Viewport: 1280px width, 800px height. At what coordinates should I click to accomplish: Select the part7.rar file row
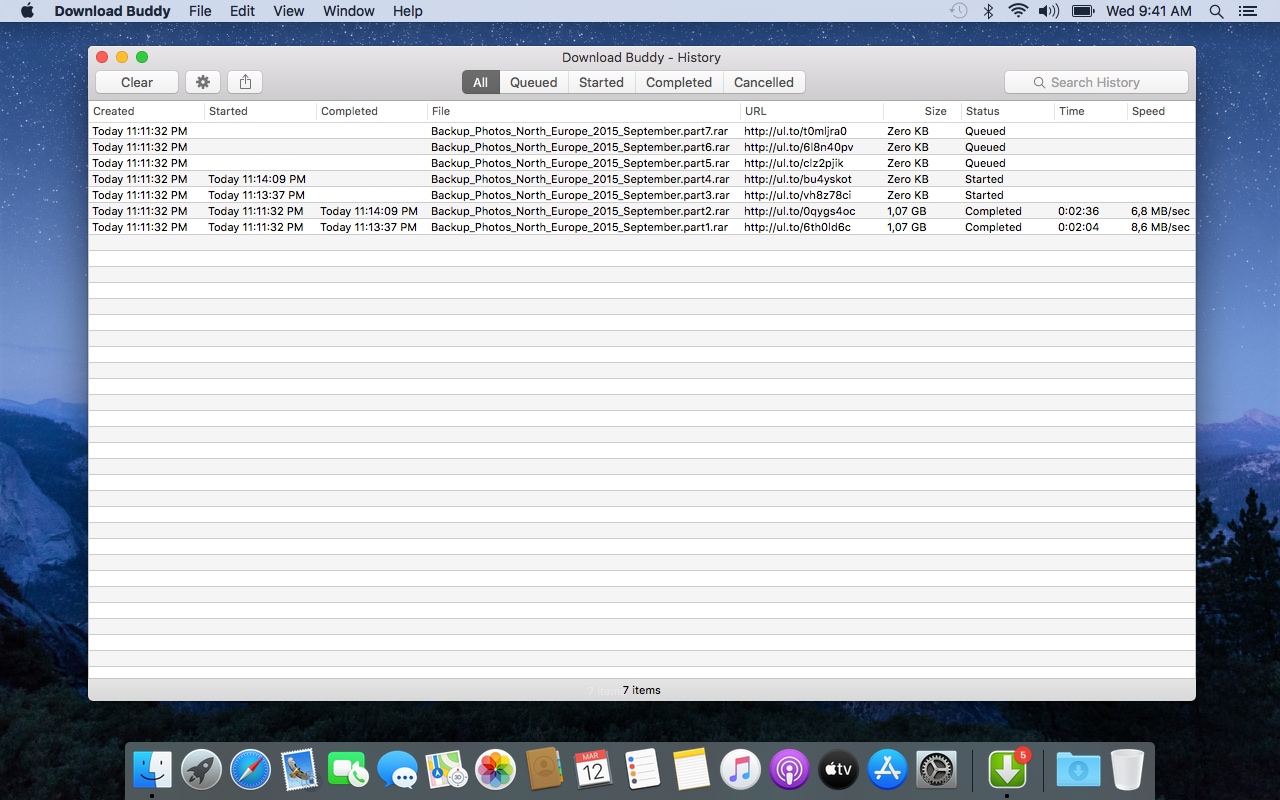click(x=642, y=131)
